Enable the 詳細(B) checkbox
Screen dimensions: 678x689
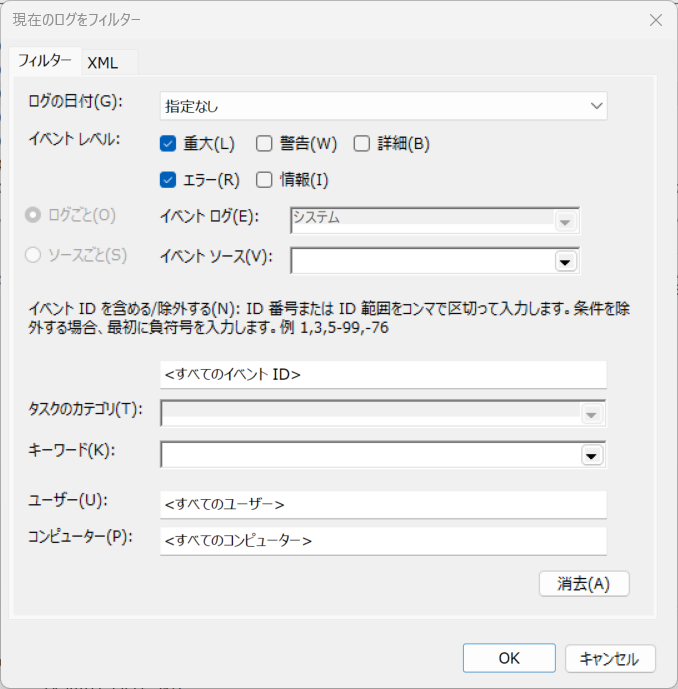(362, 143)
